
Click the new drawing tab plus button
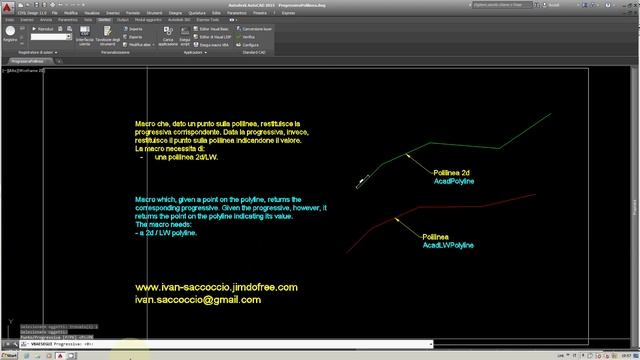[x=59, y=61]
